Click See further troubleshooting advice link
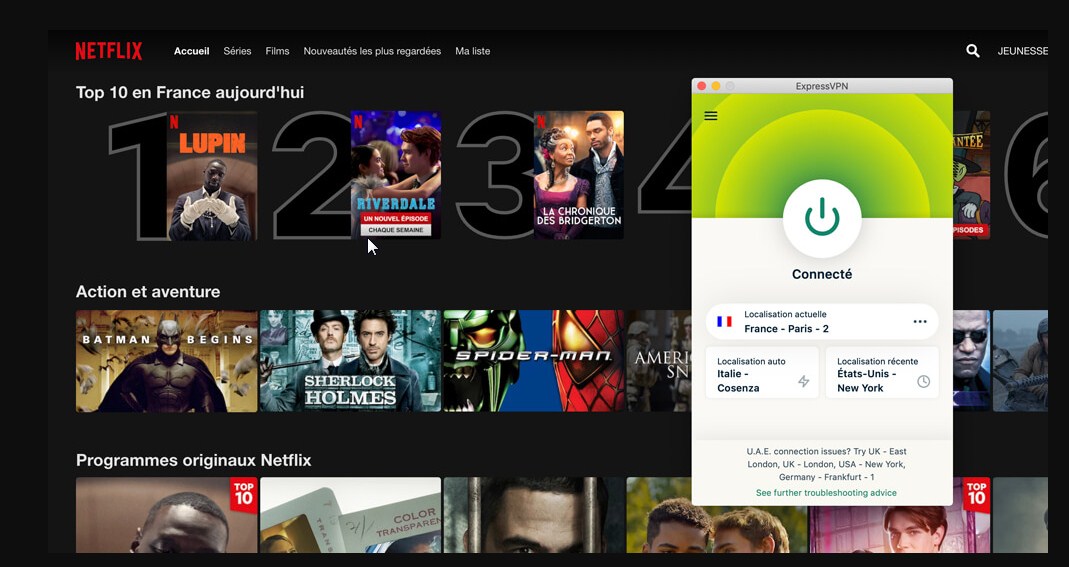This screenshot has height=567, width=1069. point(826,493)
